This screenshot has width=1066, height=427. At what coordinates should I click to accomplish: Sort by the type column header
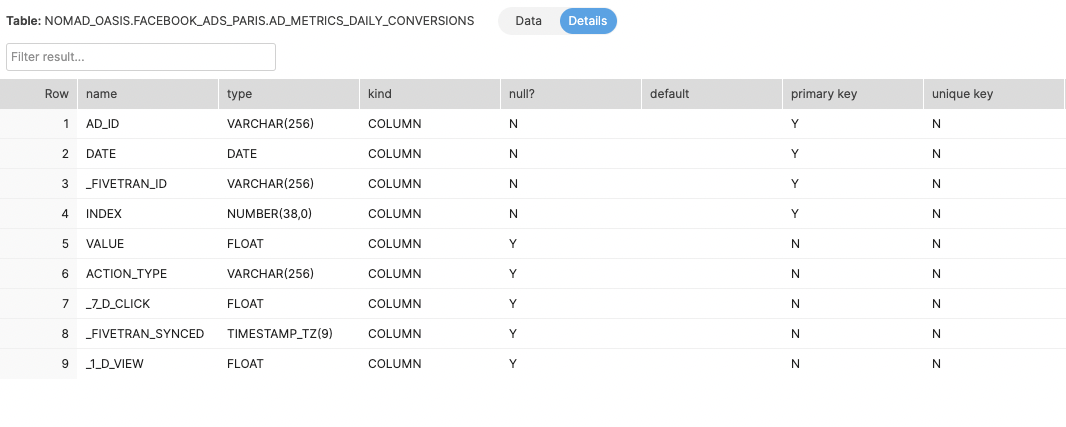click(240, 94)
